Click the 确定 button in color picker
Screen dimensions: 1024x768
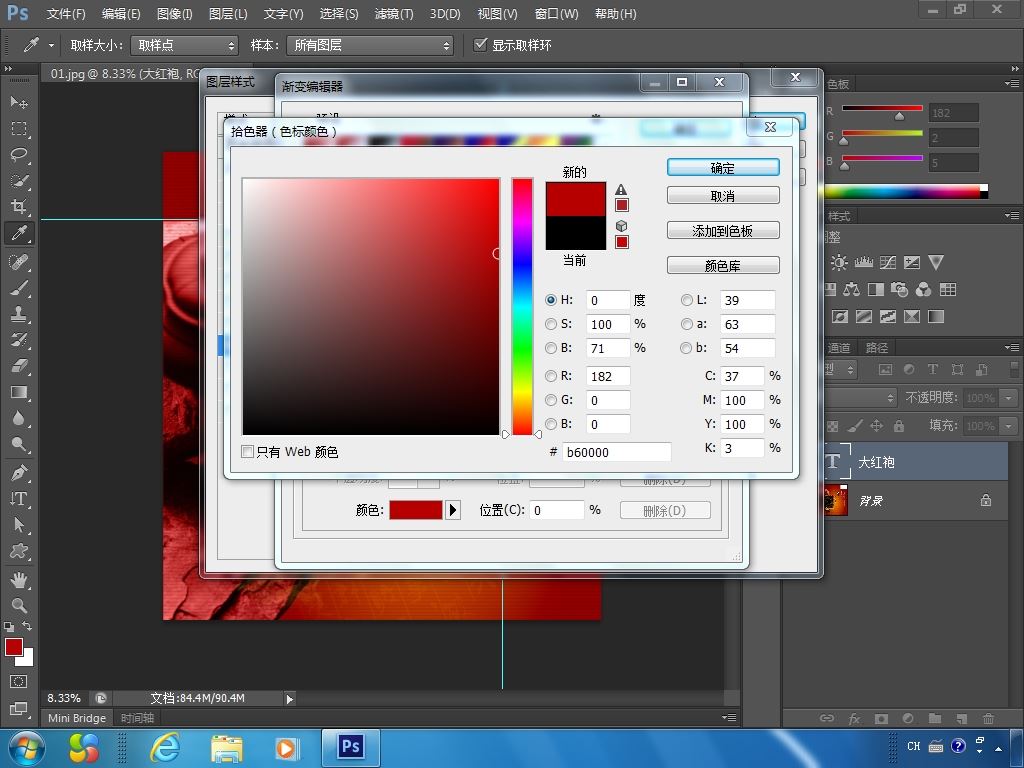click(x=723, y=168)
